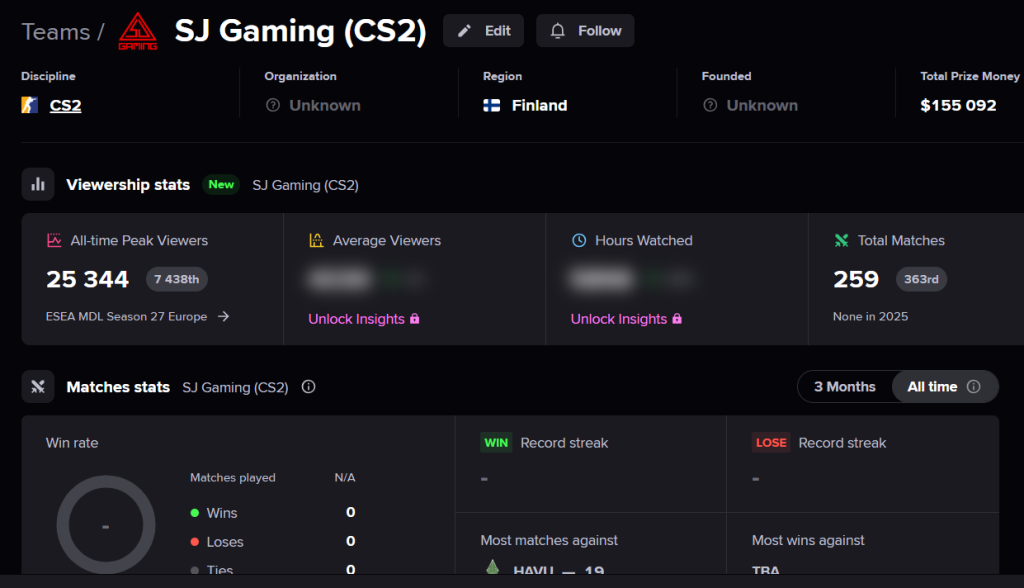Click the All-time Peak Viewers chart icon
1024x588 pixels.
point(54,240)
